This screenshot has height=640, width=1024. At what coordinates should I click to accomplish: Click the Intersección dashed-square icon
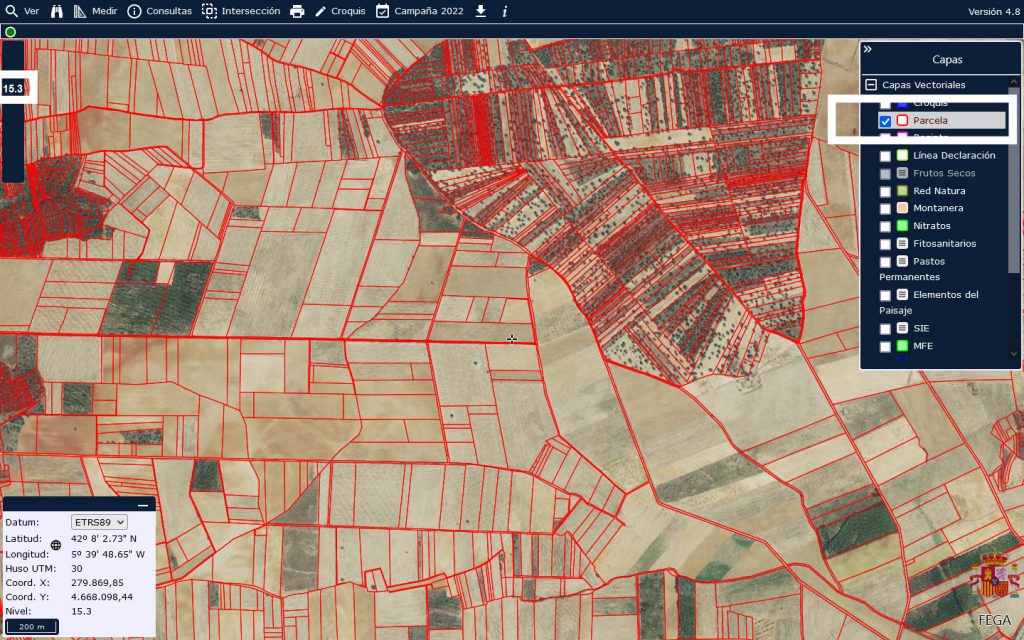[209, 11]
